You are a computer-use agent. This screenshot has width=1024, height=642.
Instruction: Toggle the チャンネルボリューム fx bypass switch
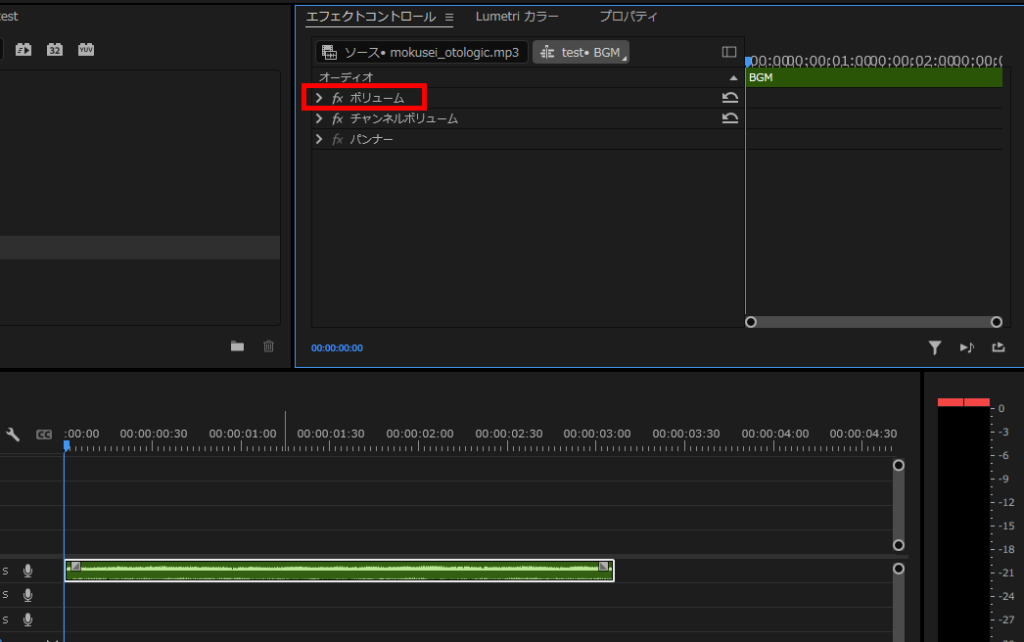[x=338, y=119]
